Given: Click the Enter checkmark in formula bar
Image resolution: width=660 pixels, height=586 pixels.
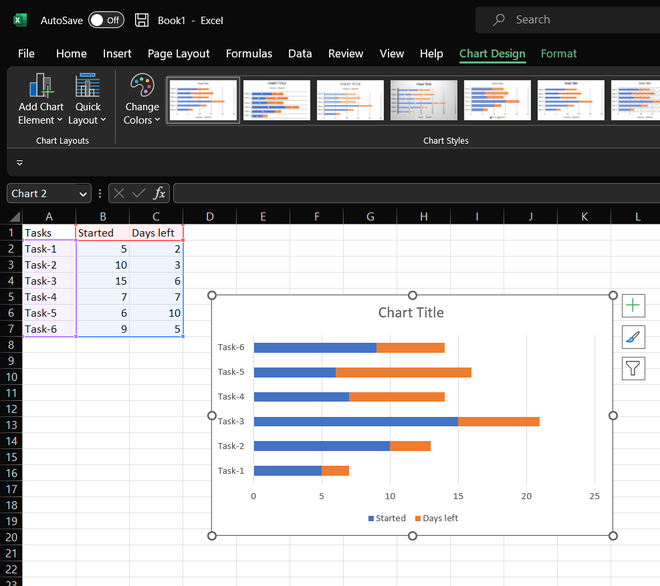Looking at the screenshot, I should pyautogui.click(x=138, y=193).
